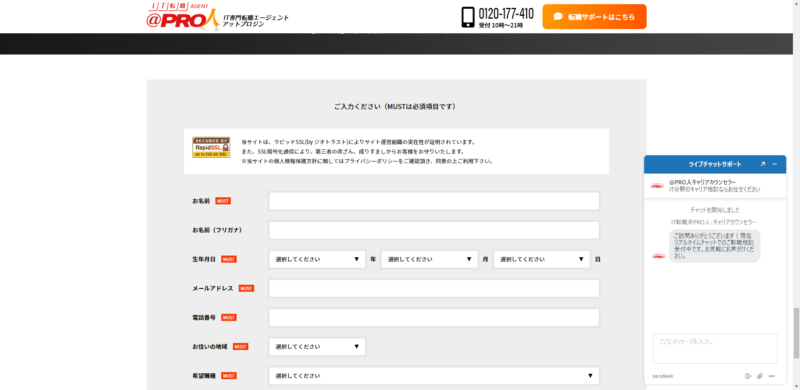800x390 pixels.
Task: Click the 生年月日 label
Action: point(204,259)
